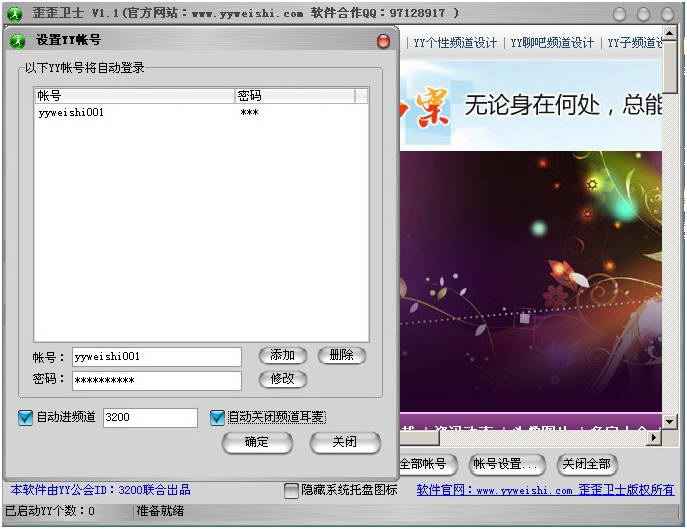Click the horizontal scrollbar thumb
This screenshot has height=529, width=687.
coord(419,437)
